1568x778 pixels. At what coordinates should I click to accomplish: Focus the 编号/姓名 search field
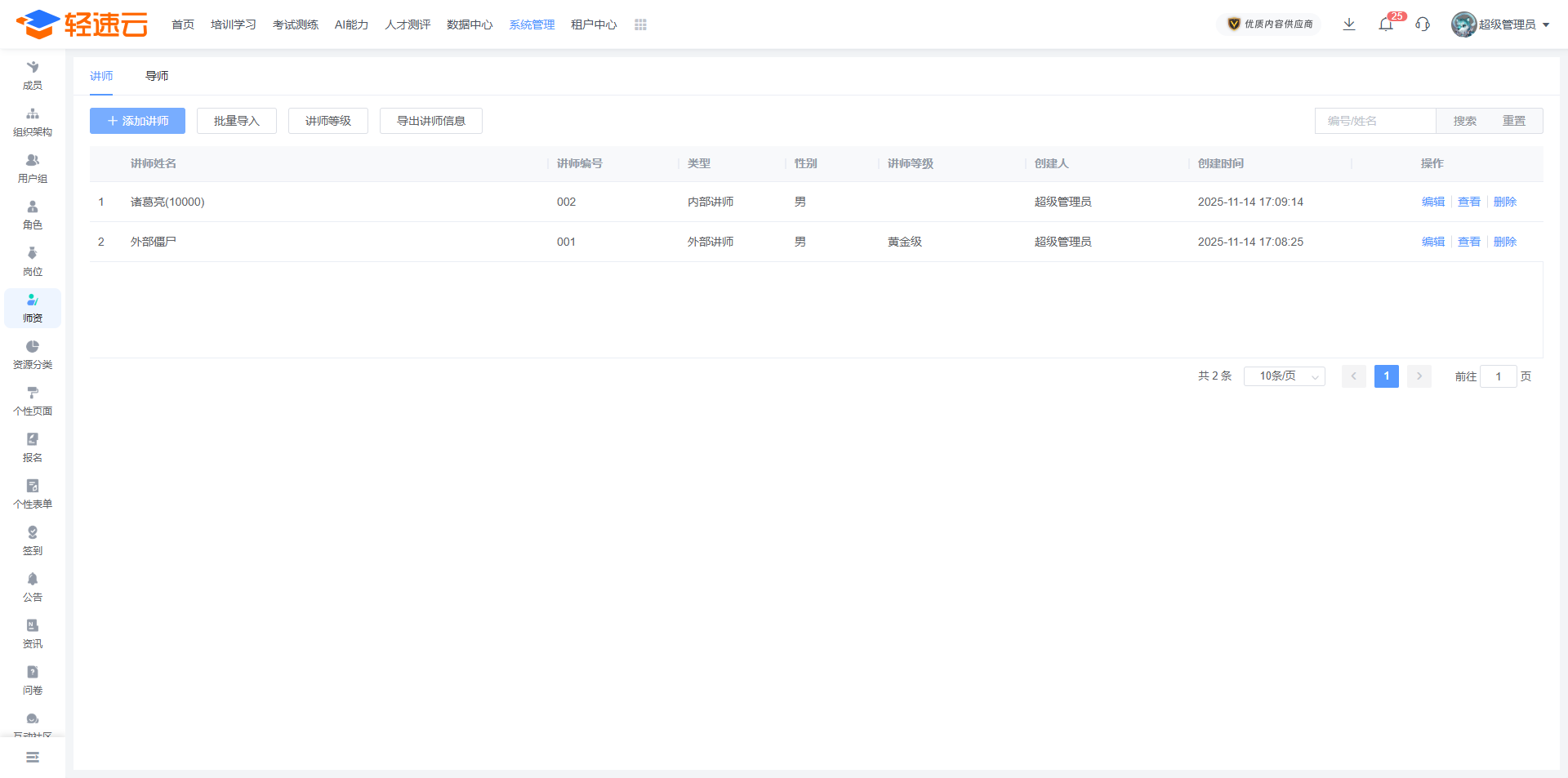1375,121
